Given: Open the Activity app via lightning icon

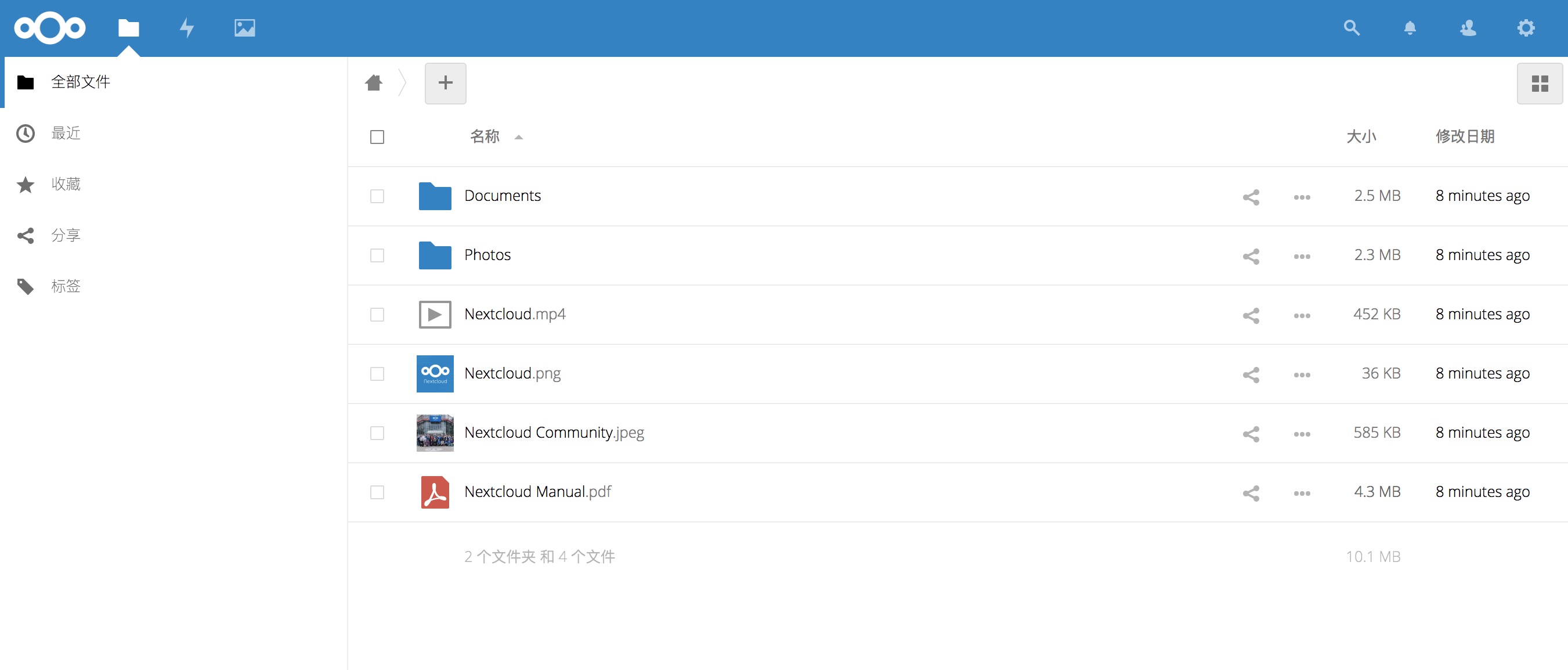Looking at the screenshot, I should (187, 27).
